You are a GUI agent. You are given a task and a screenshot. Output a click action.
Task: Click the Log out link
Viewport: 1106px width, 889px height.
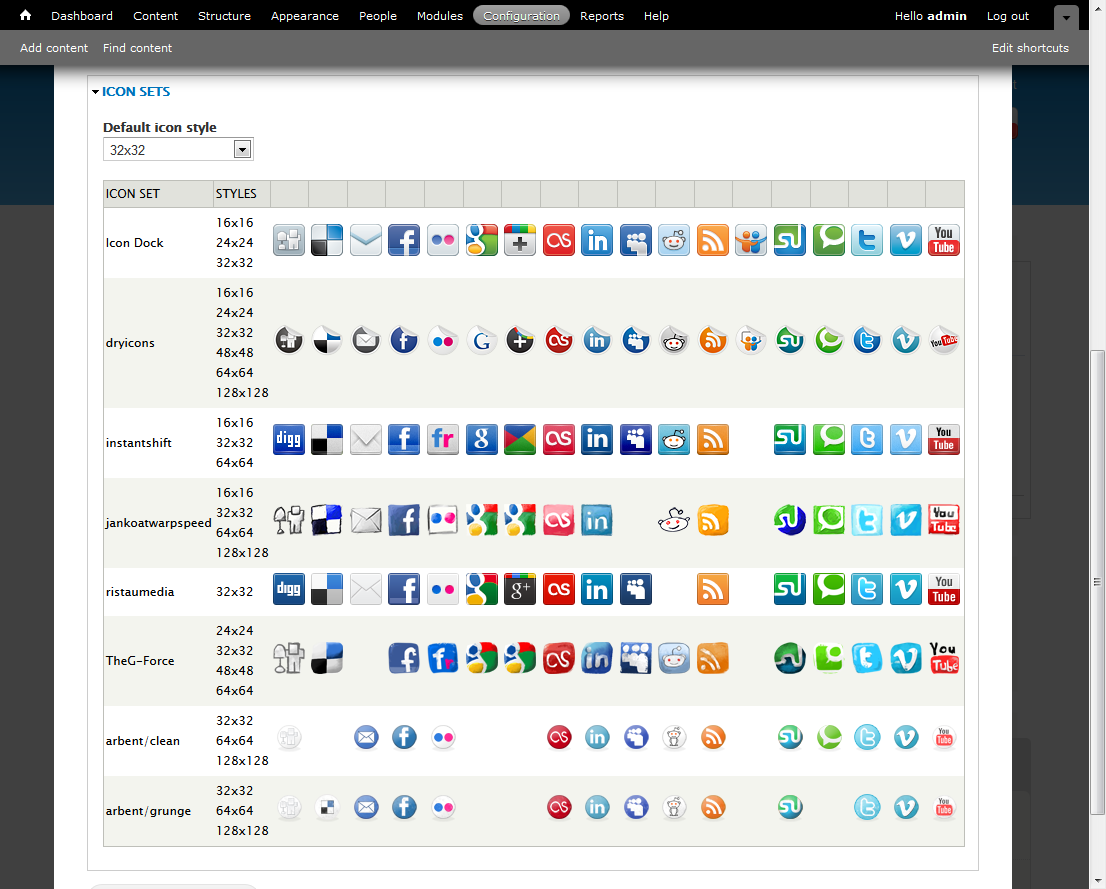[x=1007, y=16]
